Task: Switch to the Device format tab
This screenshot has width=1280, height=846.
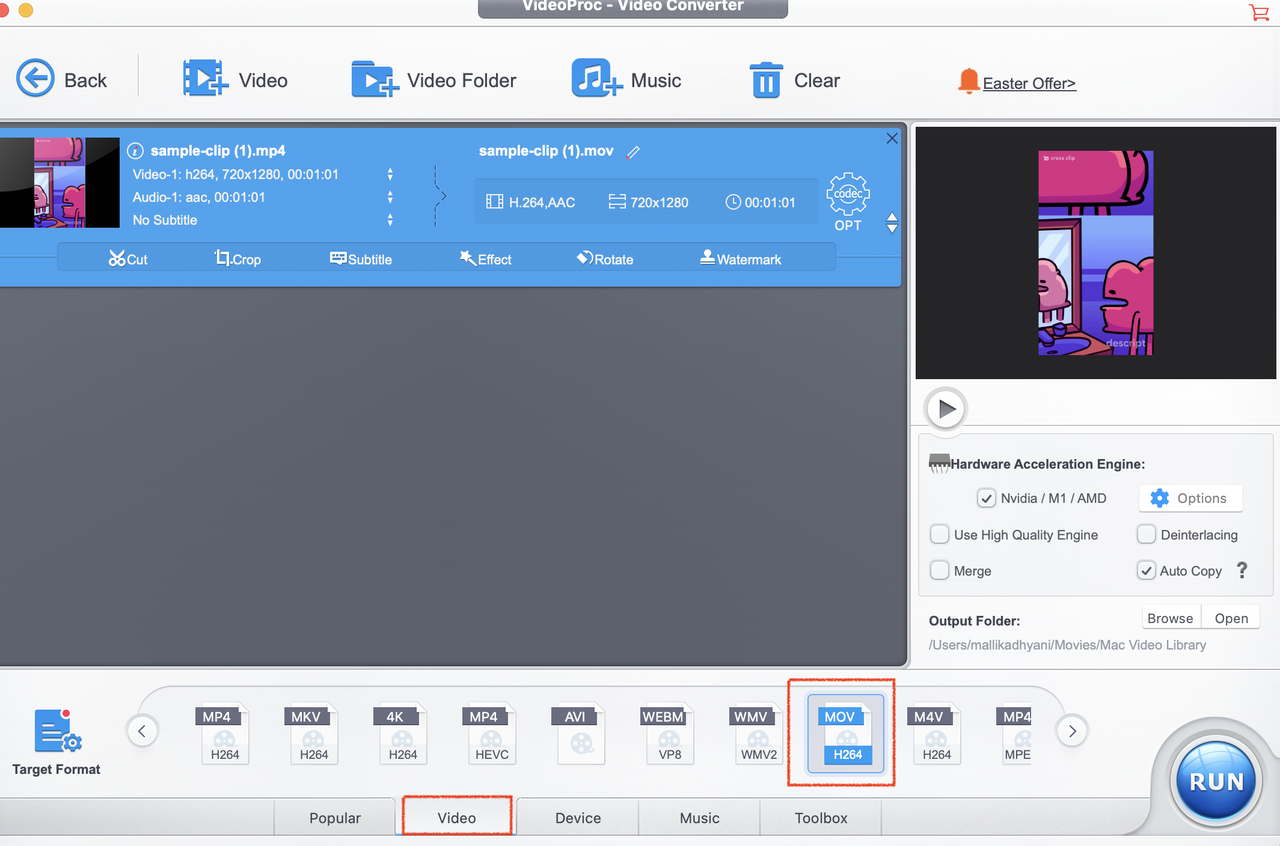Action: pyautogui.click(x=577, y=817)
